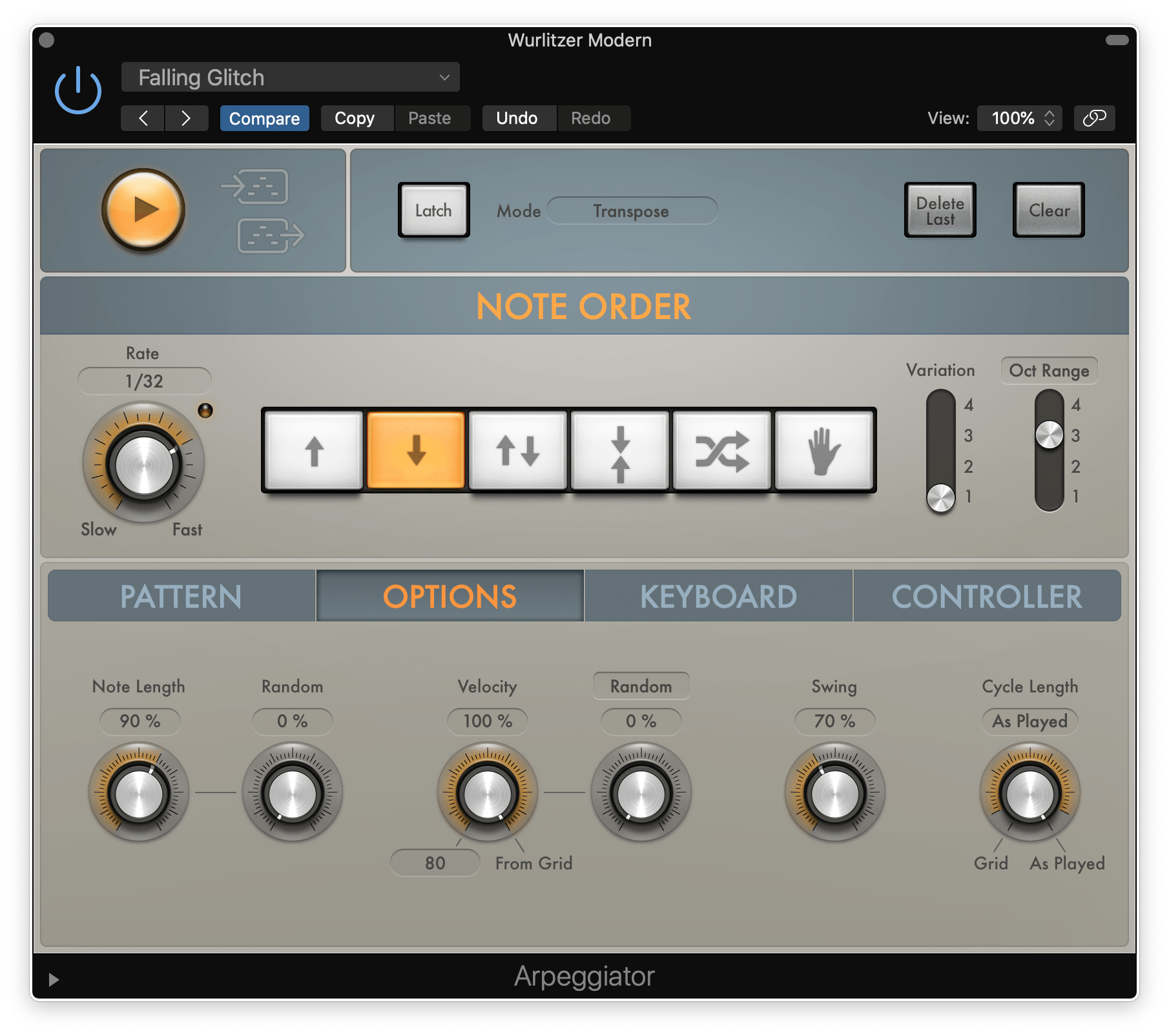Choose the Outside-In note order button
The height and width of the screenshot is (1036, 1169).
click(x=620, y=450)
